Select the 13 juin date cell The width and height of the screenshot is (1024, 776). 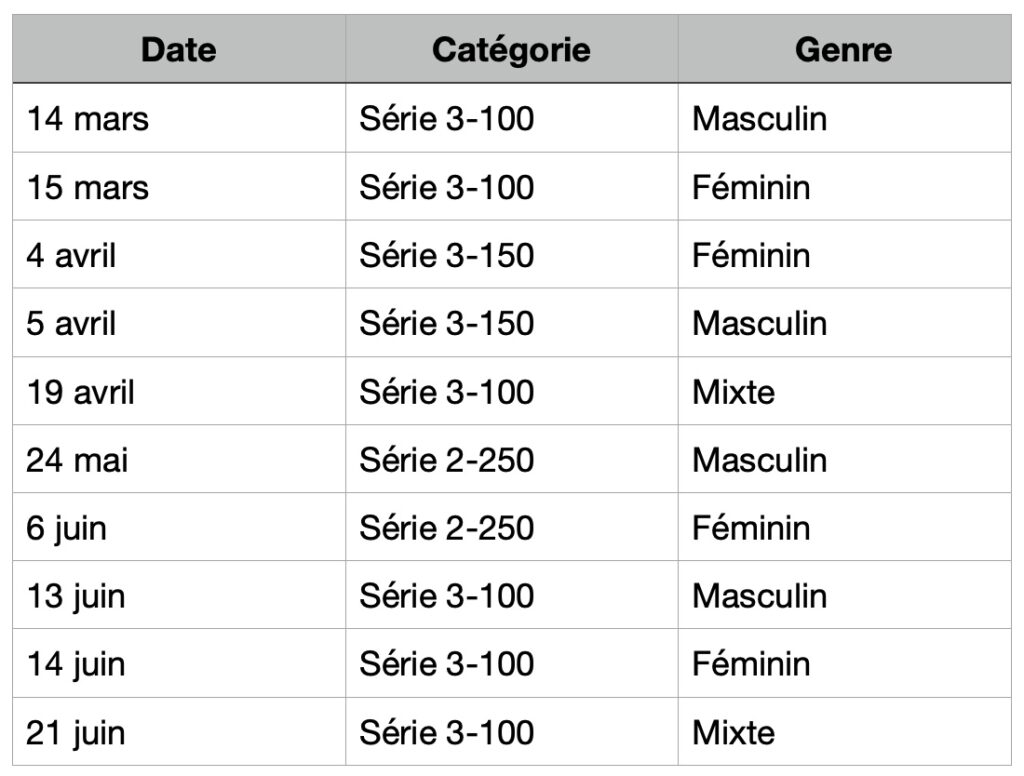point(76,596)
